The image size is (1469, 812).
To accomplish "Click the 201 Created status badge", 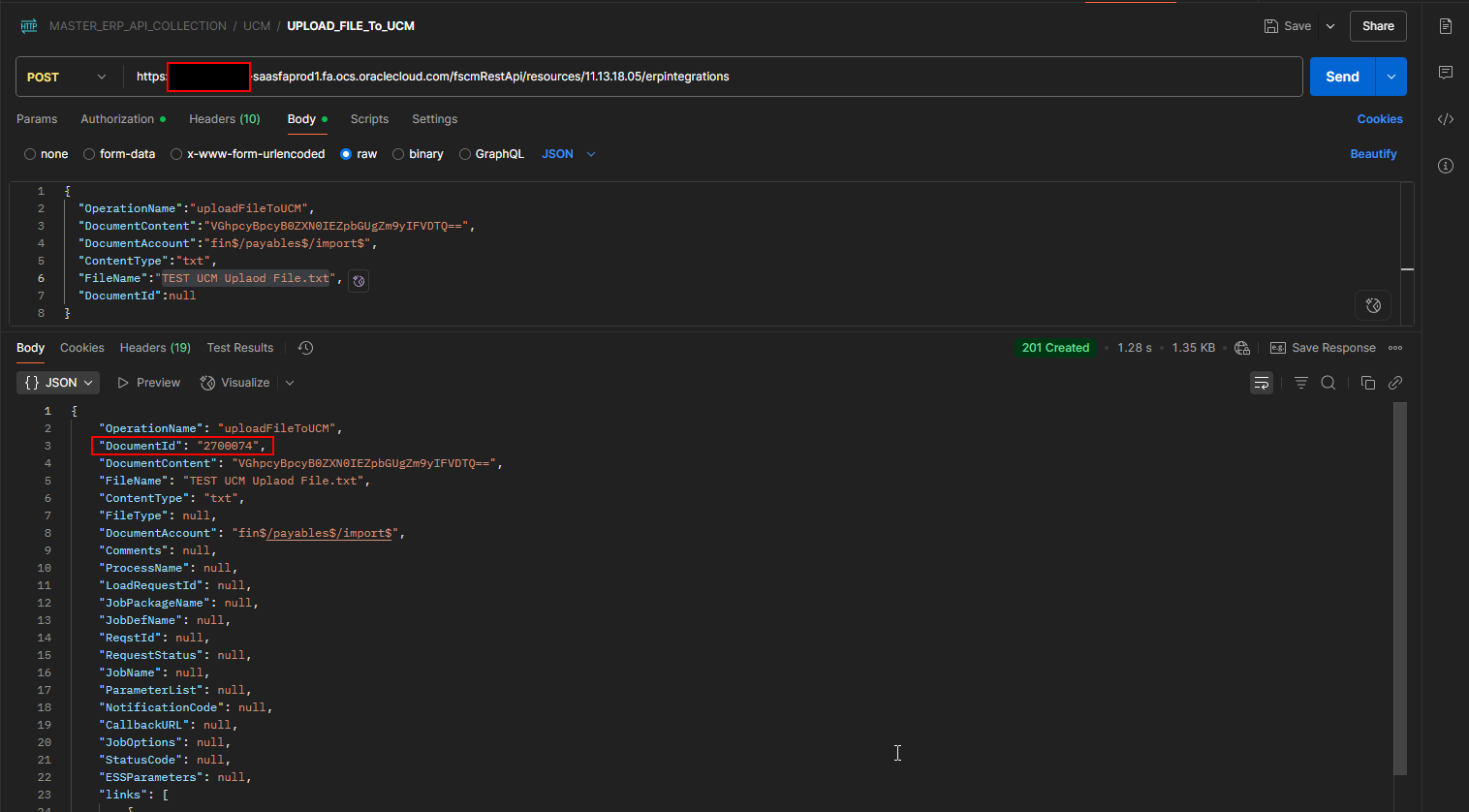I will click(1055, 348).
